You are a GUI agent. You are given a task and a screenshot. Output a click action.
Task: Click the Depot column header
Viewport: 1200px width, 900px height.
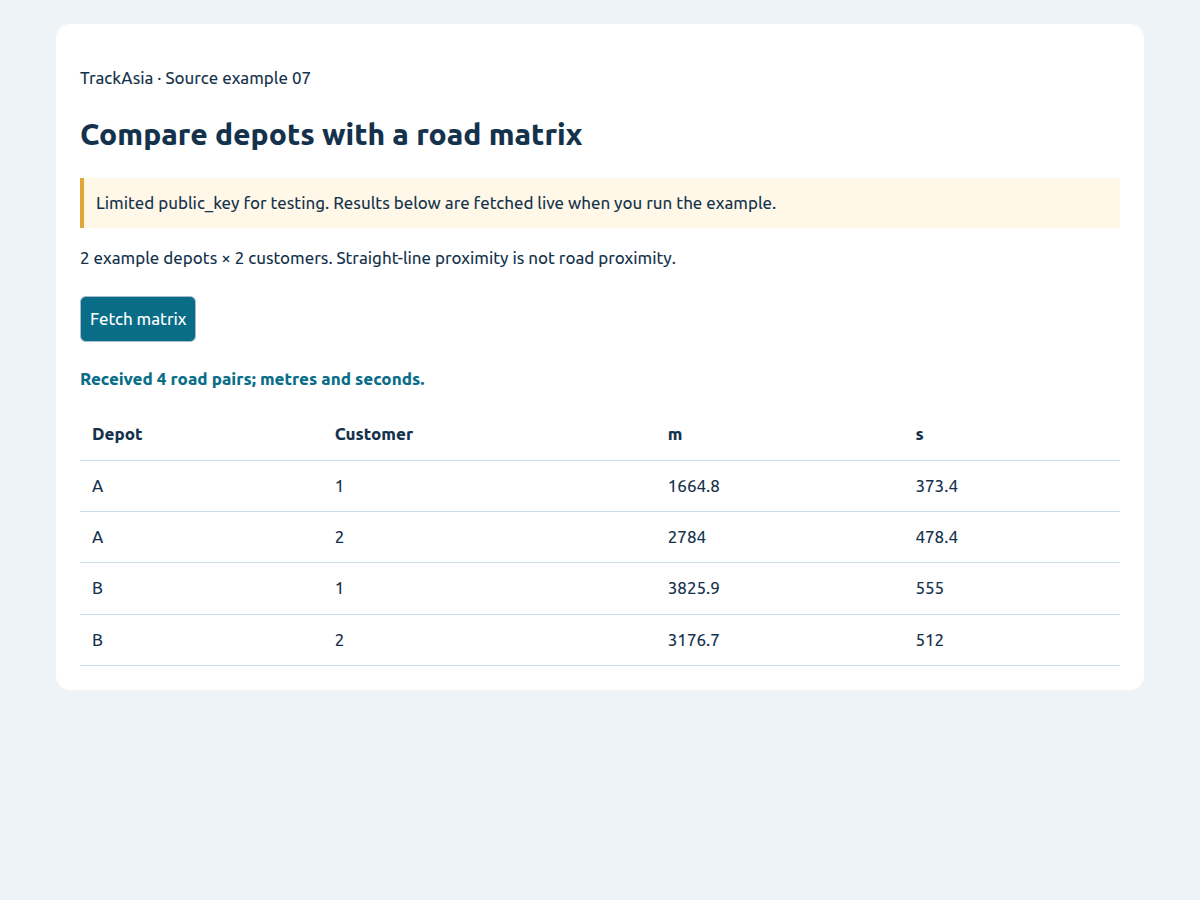click(201, 435)
